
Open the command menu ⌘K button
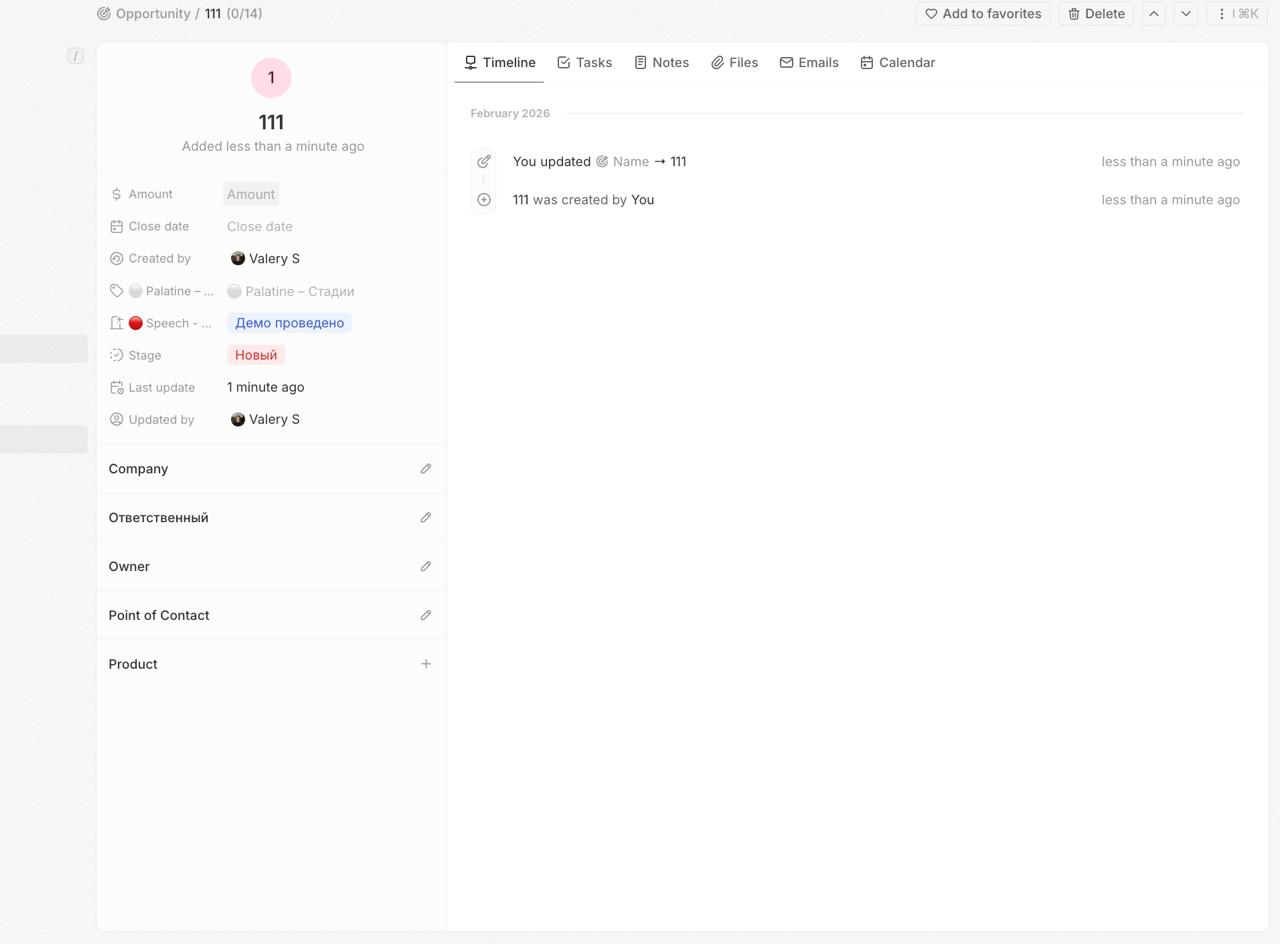coord(1237,14)
